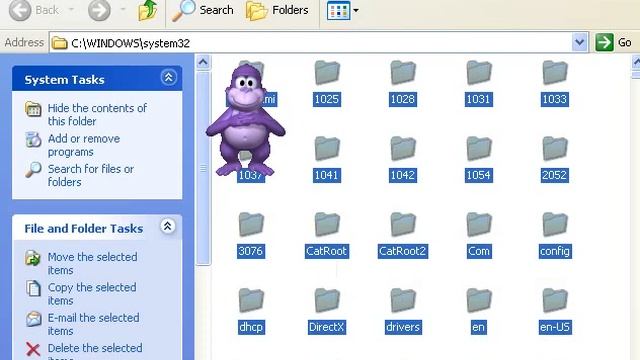Select the 1031 folder

pyautogui.click(x=478, y=83)
